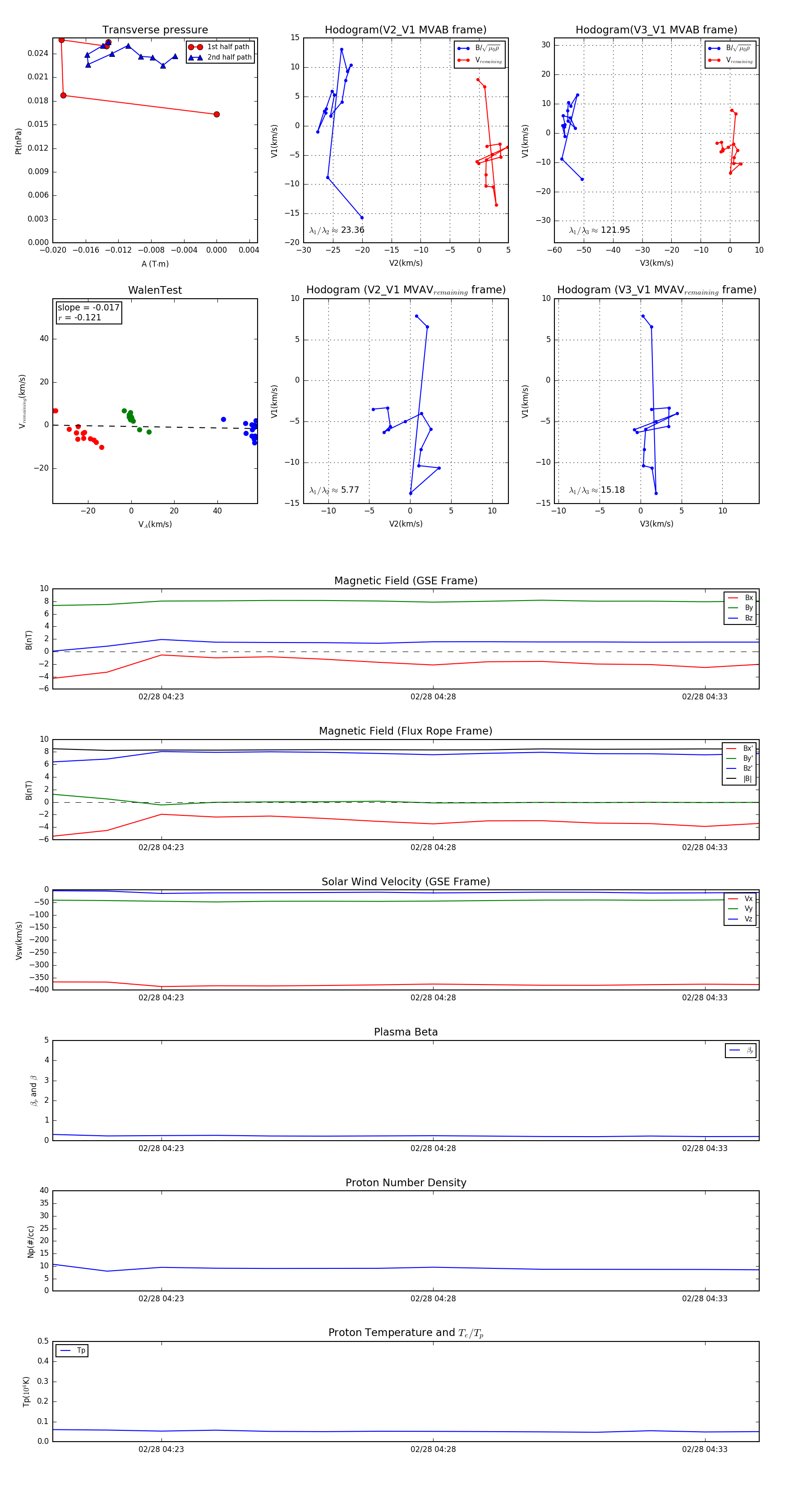Click the 'Vsw(km/s)' axis label
812x1489 pixels.
click(18, 941)
